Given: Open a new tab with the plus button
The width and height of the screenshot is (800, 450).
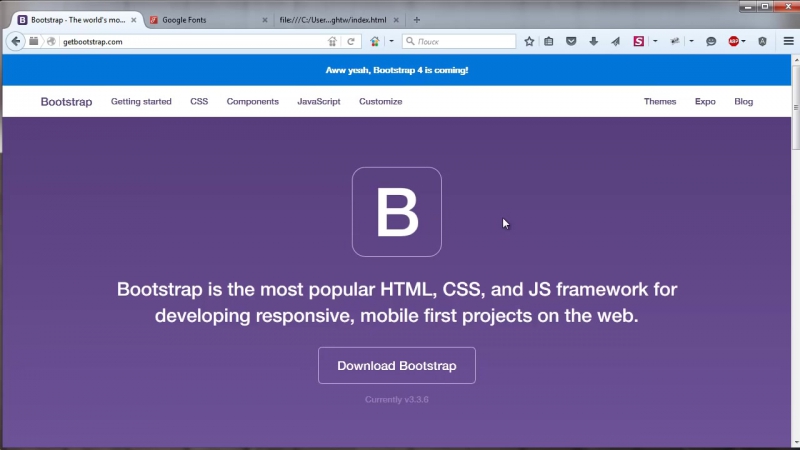Looking at the screenshot, I should tap(417, 20).
